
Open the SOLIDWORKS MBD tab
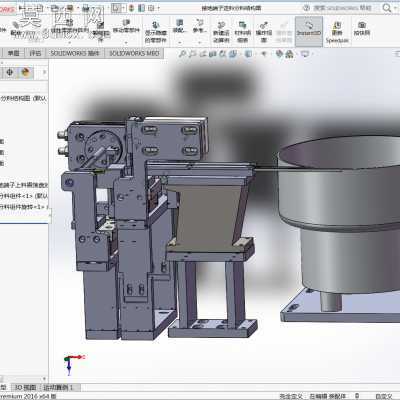(x=134, y=53)
